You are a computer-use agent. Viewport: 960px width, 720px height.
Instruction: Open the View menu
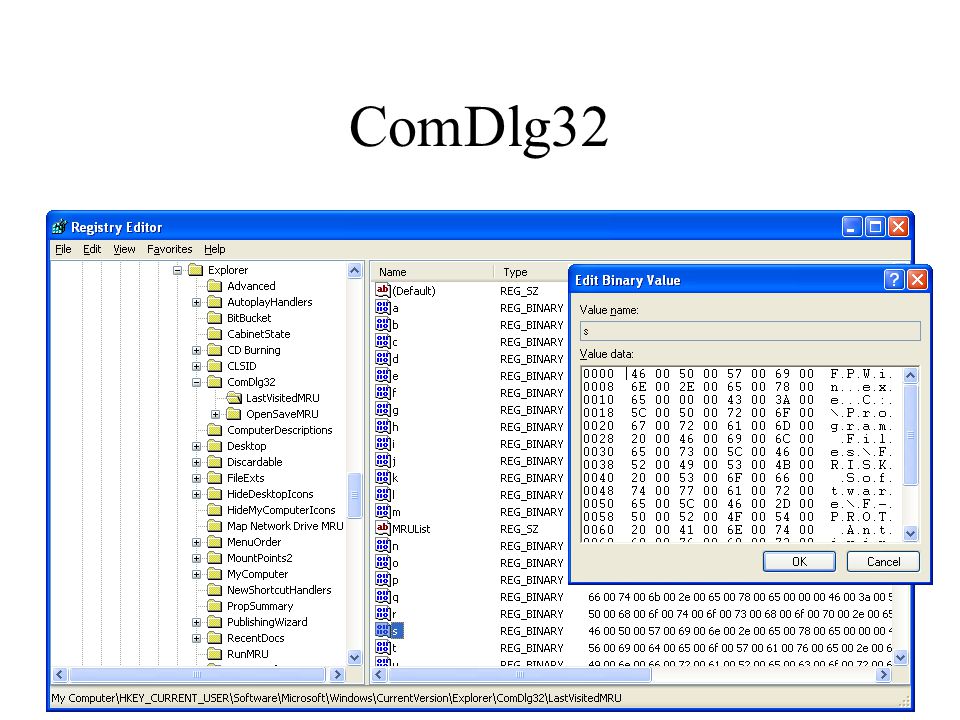point(124,249)
